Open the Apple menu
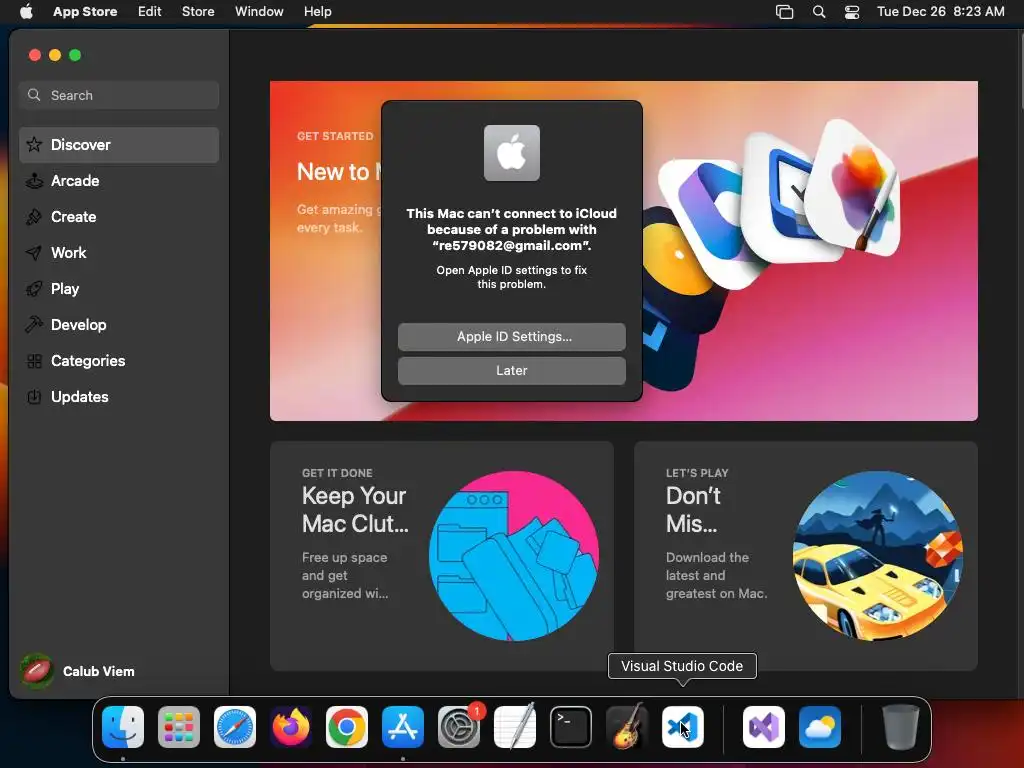Viewport: 1024px width, 768px height. [26, 11]
